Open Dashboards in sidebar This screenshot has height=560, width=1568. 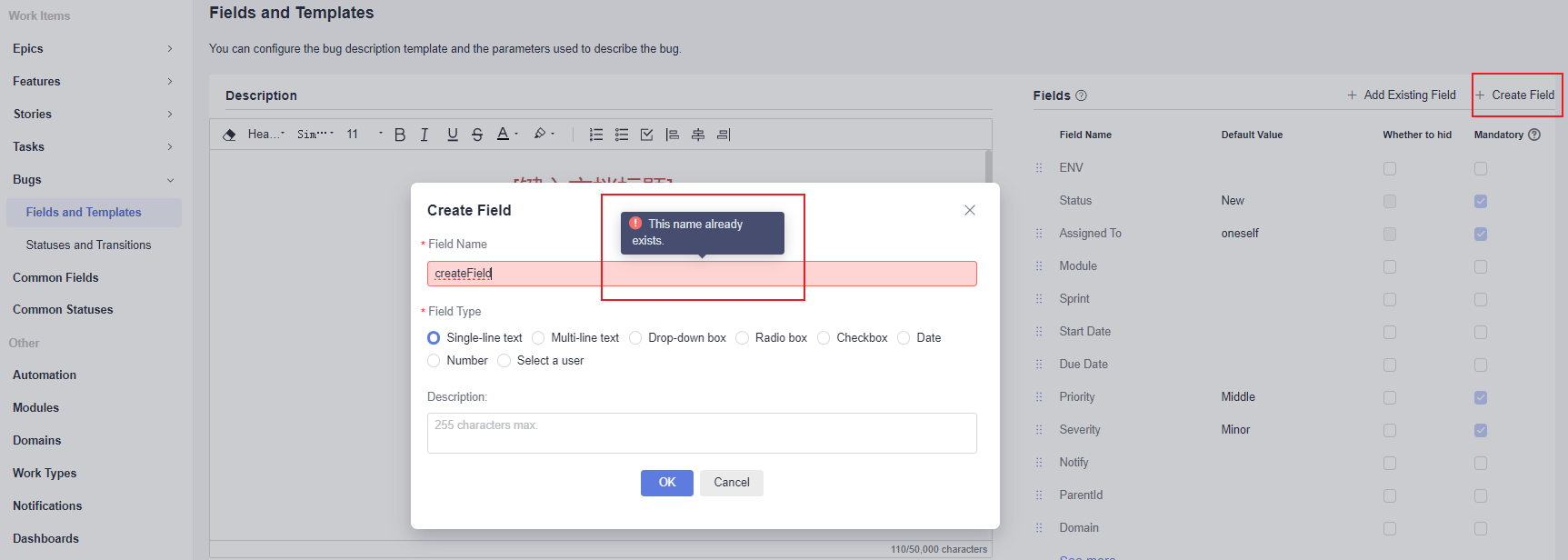[45, 539]
